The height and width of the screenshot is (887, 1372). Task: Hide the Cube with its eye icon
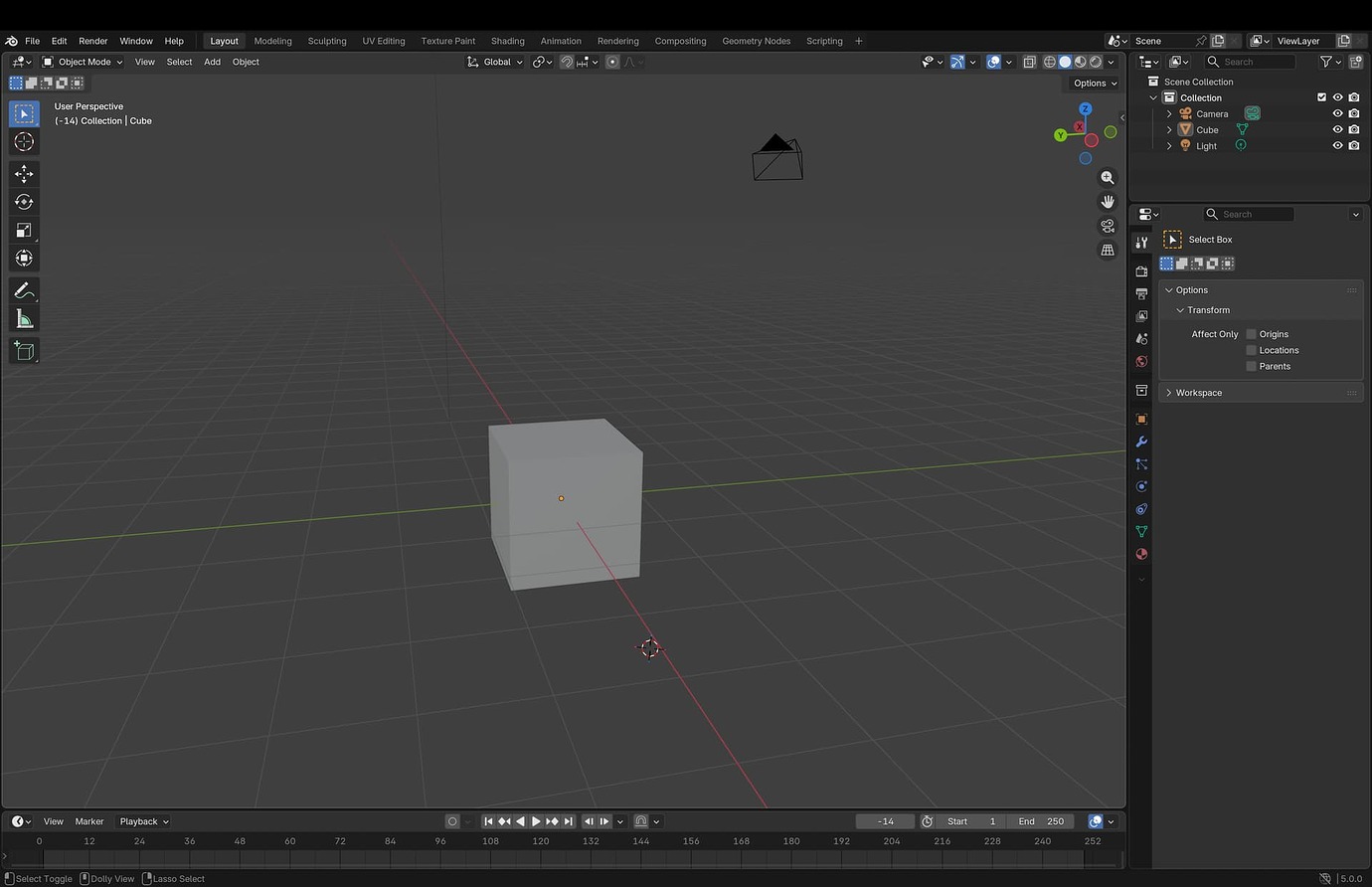(x=1337, y=129)
